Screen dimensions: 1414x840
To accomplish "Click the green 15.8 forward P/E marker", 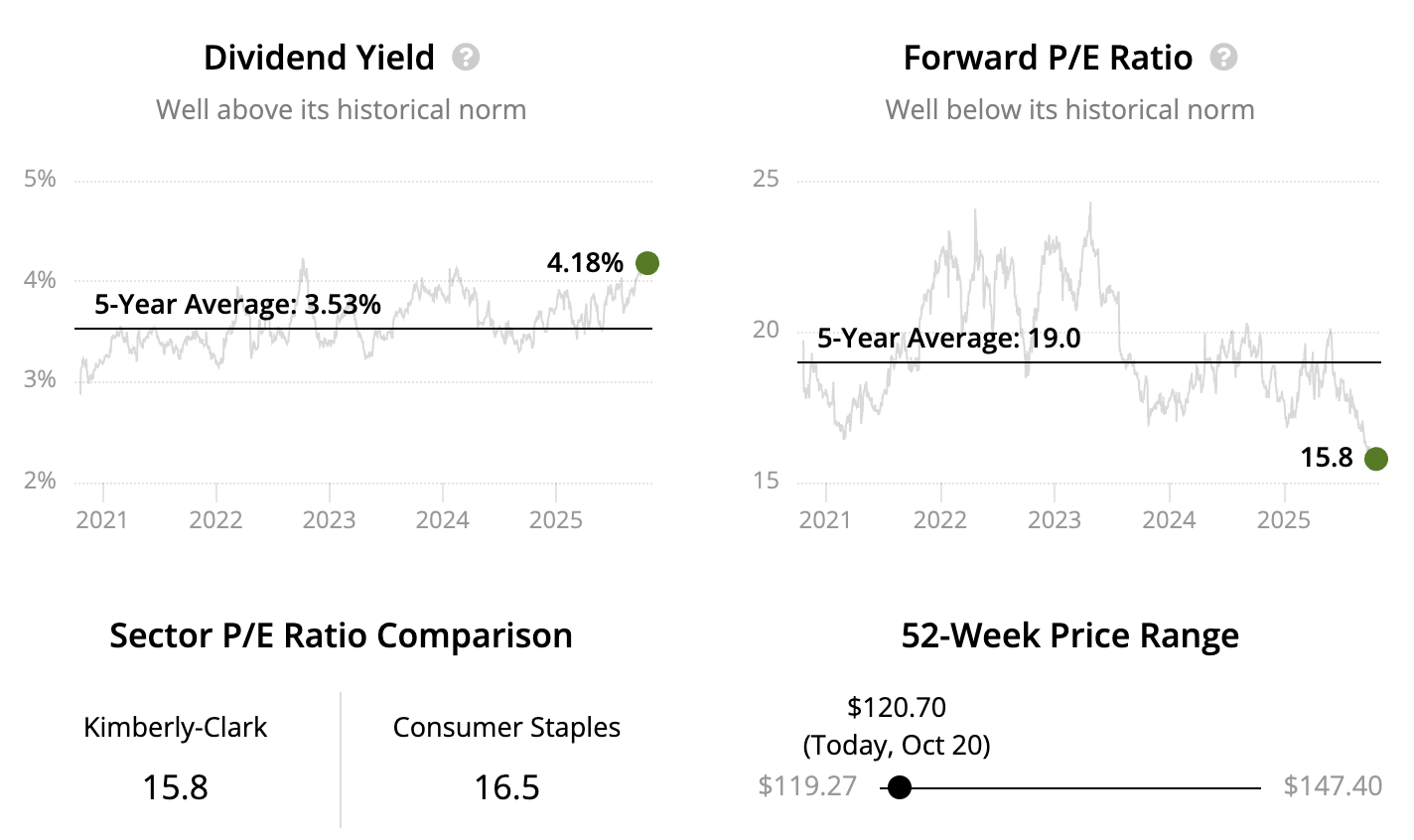I will [1375, 458].
